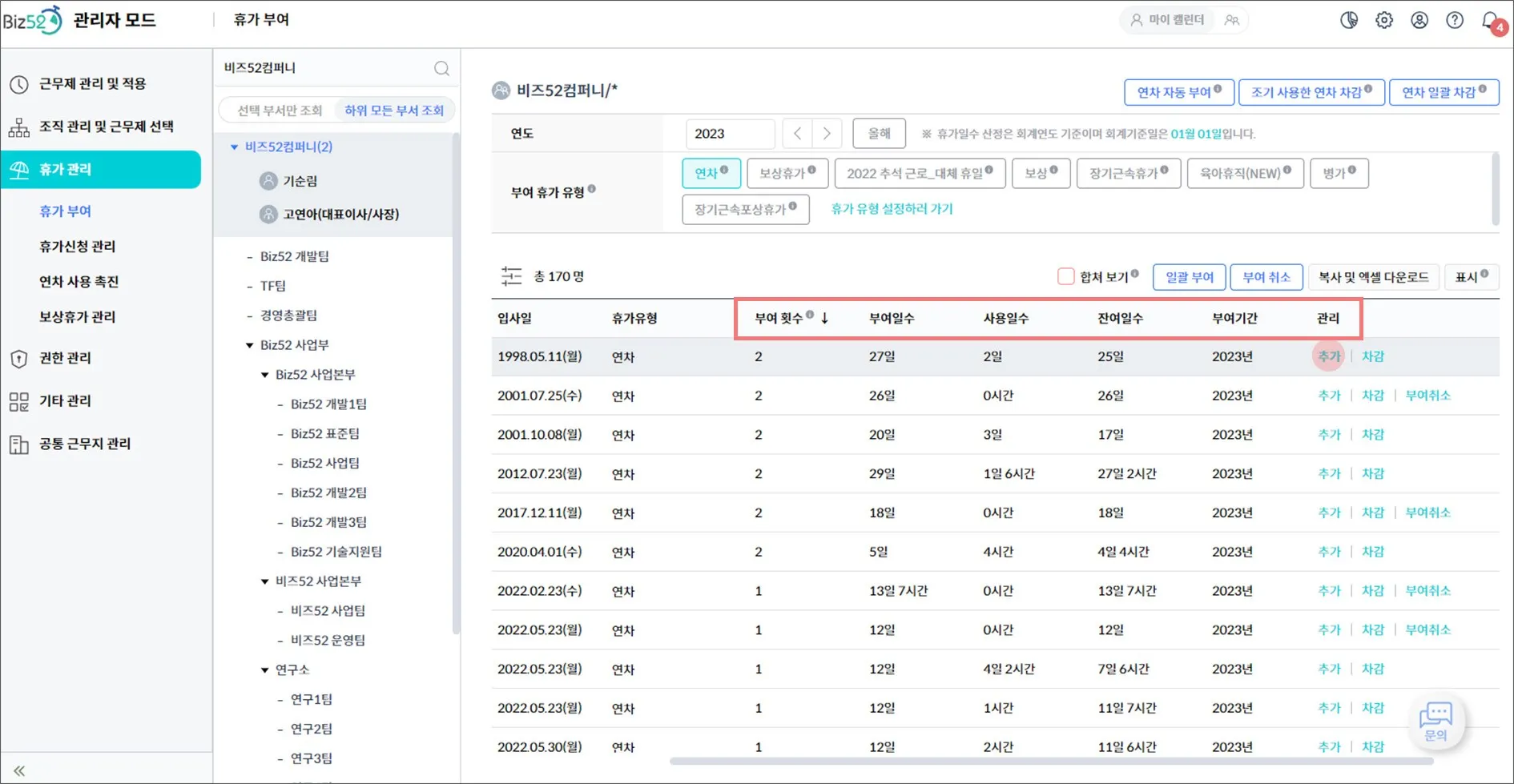The height and width of the screenshot is (784, 1514).
Task: Go to 연차 사용 촉진 submenu
Action: [79, 282]
